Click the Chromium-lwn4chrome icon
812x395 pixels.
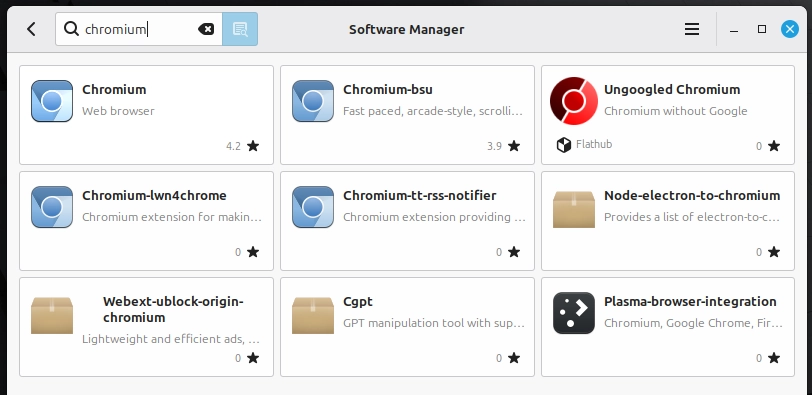click(52, 207)
